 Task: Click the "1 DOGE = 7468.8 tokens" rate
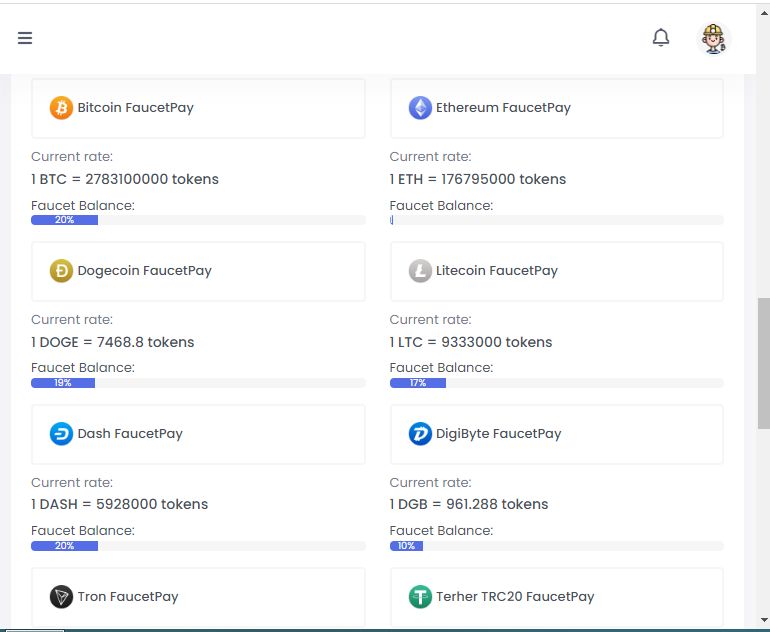(112, 342)
